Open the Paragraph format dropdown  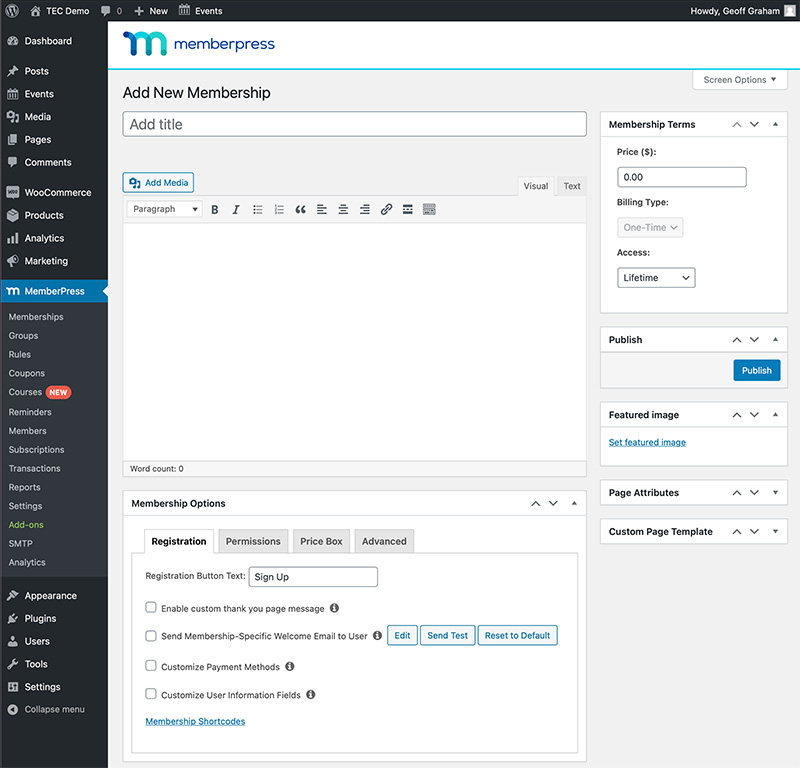[x=164, y=209]
